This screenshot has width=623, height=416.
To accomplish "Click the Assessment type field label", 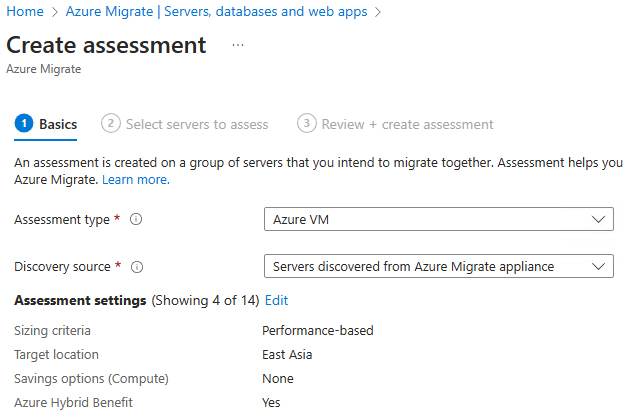I will [x=62, y=220].
